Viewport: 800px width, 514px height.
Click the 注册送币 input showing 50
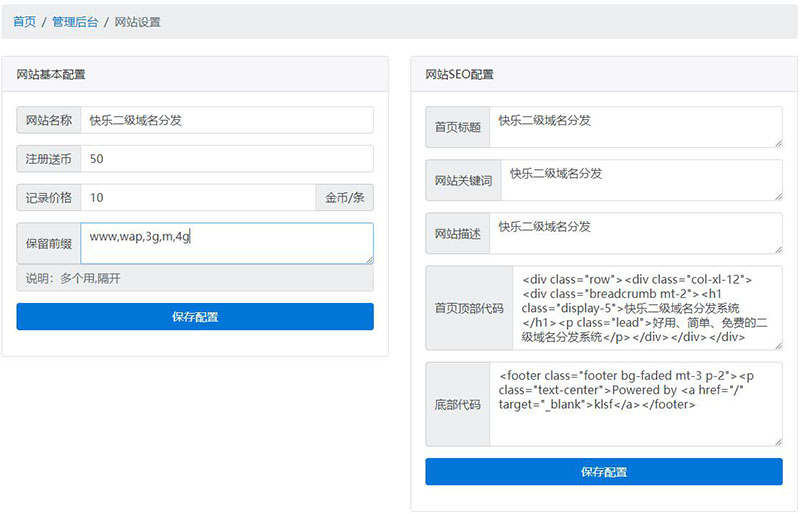click(x=226, y=159)
